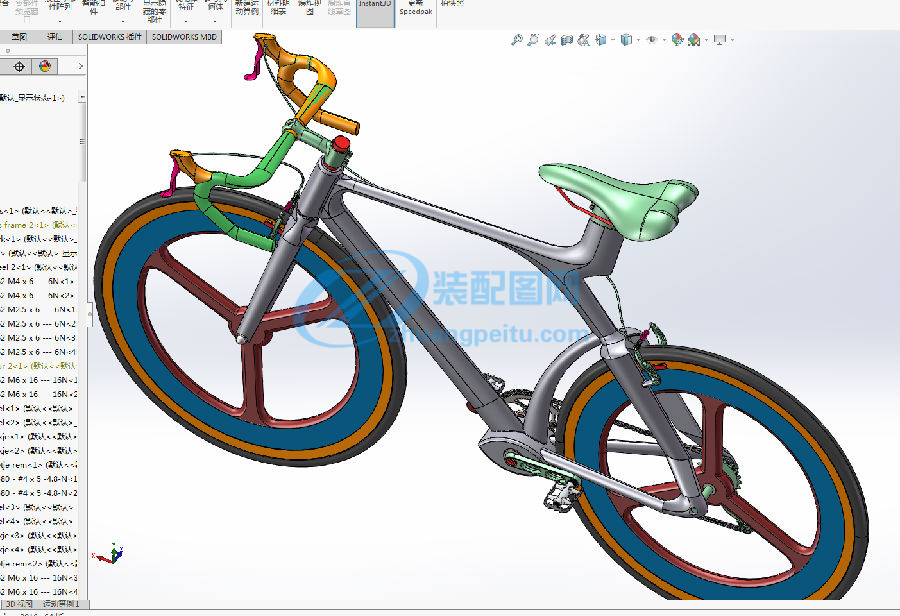The width and height of the screenshot is (900, 616).
Task: Open the 3D 视图 bottom tab
Action: point(19,604)
